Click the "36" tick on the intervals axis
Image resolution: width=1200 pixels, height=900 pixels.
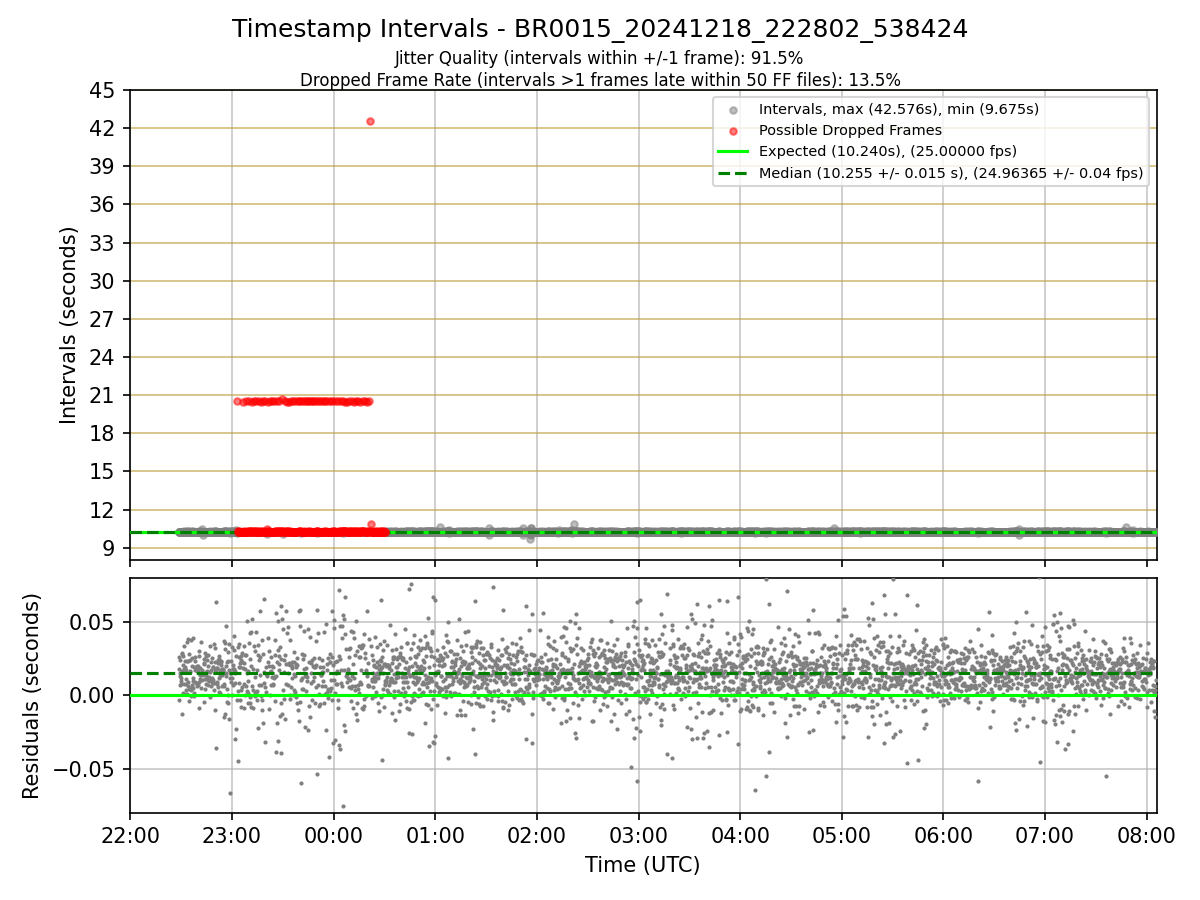[104, 205]
